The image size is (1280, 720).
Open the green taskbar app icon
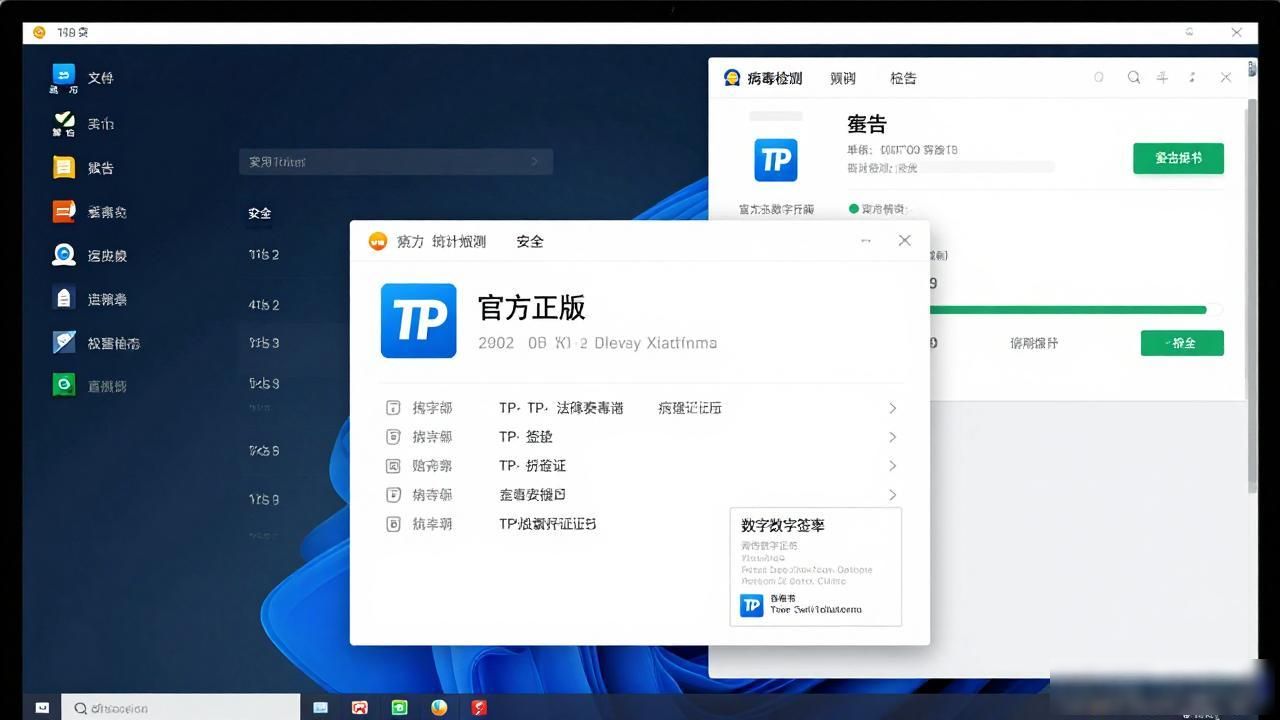pyautogui.click(x=399, y=707)
